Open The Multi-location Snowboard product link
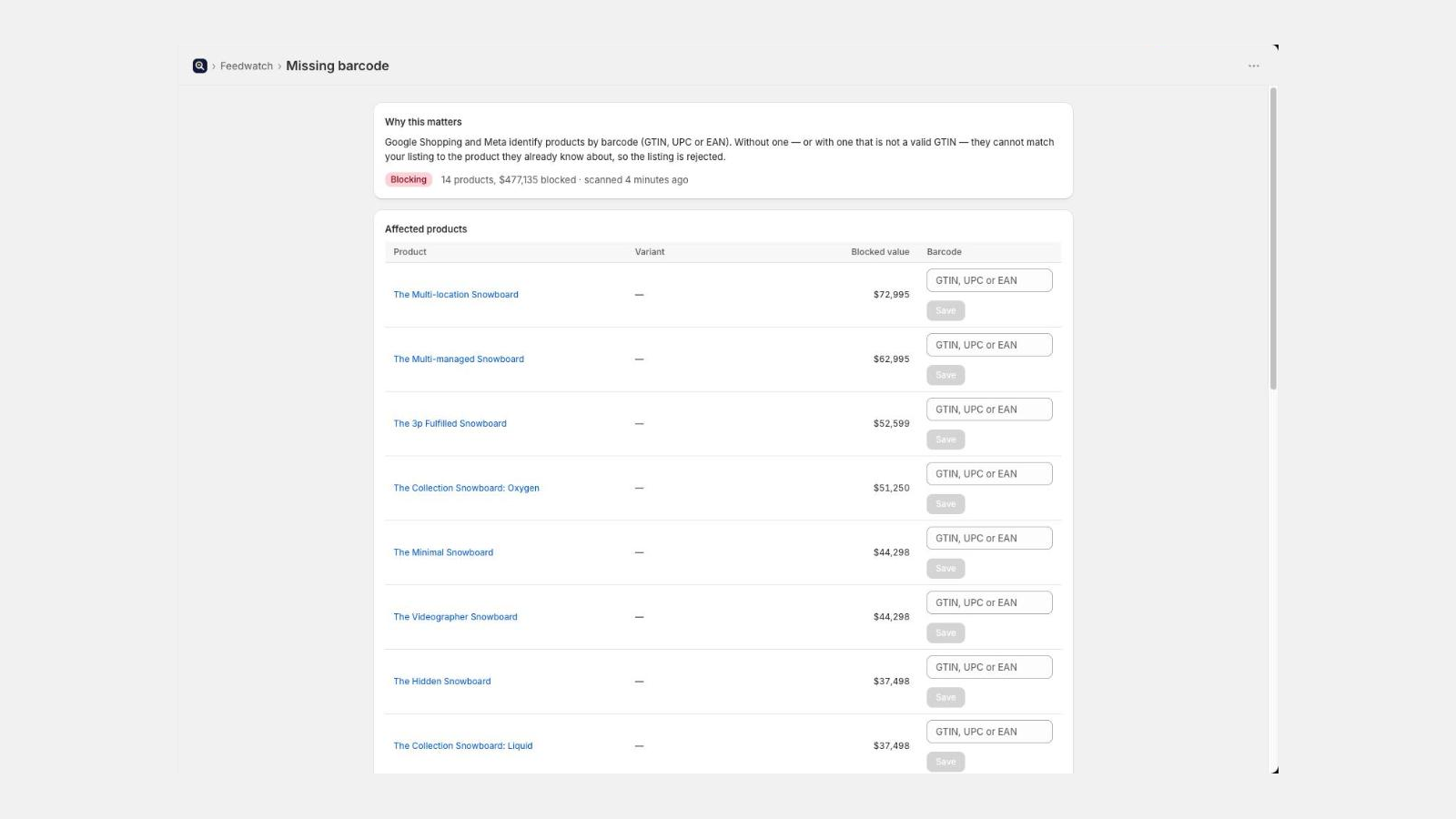This screenshot has width=1456, height=819. pos(456,295)
